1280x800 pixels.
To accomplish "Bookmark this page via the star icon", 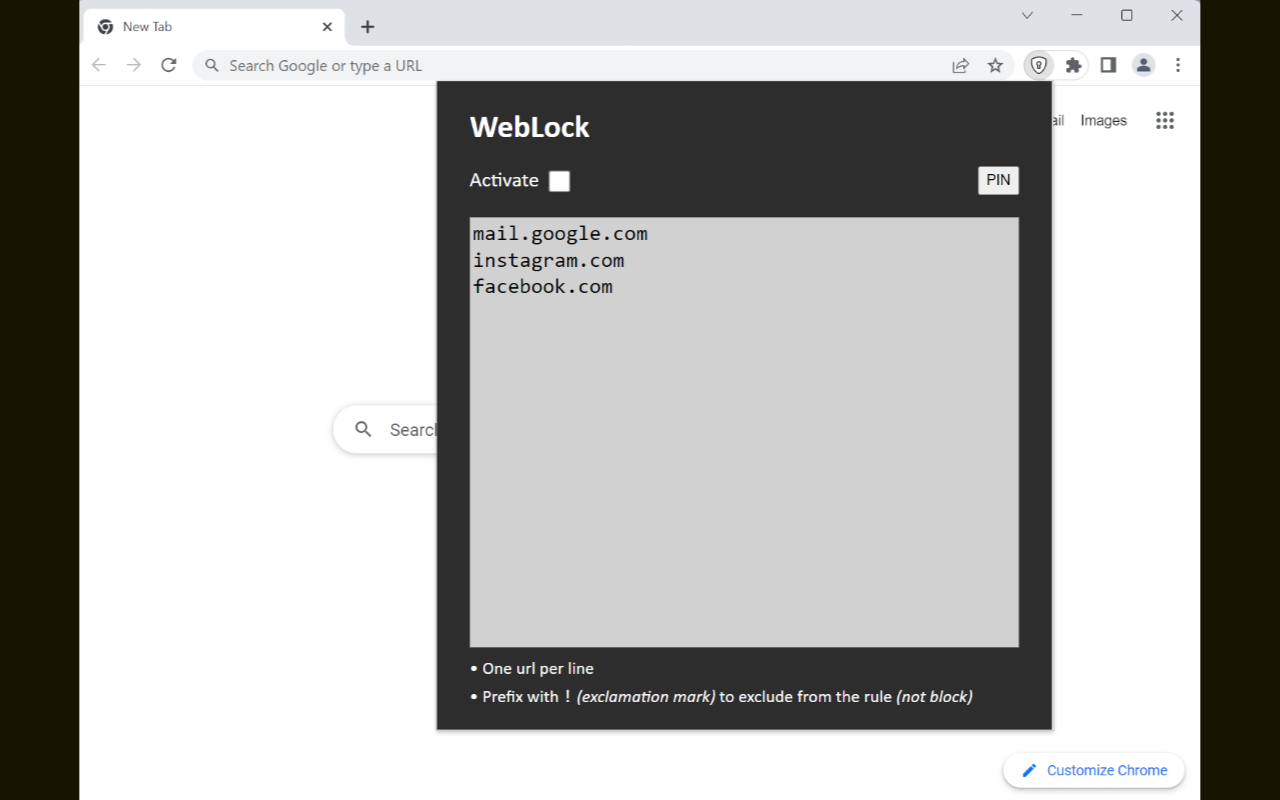I will pyautogui.click(x=995, y=65).
